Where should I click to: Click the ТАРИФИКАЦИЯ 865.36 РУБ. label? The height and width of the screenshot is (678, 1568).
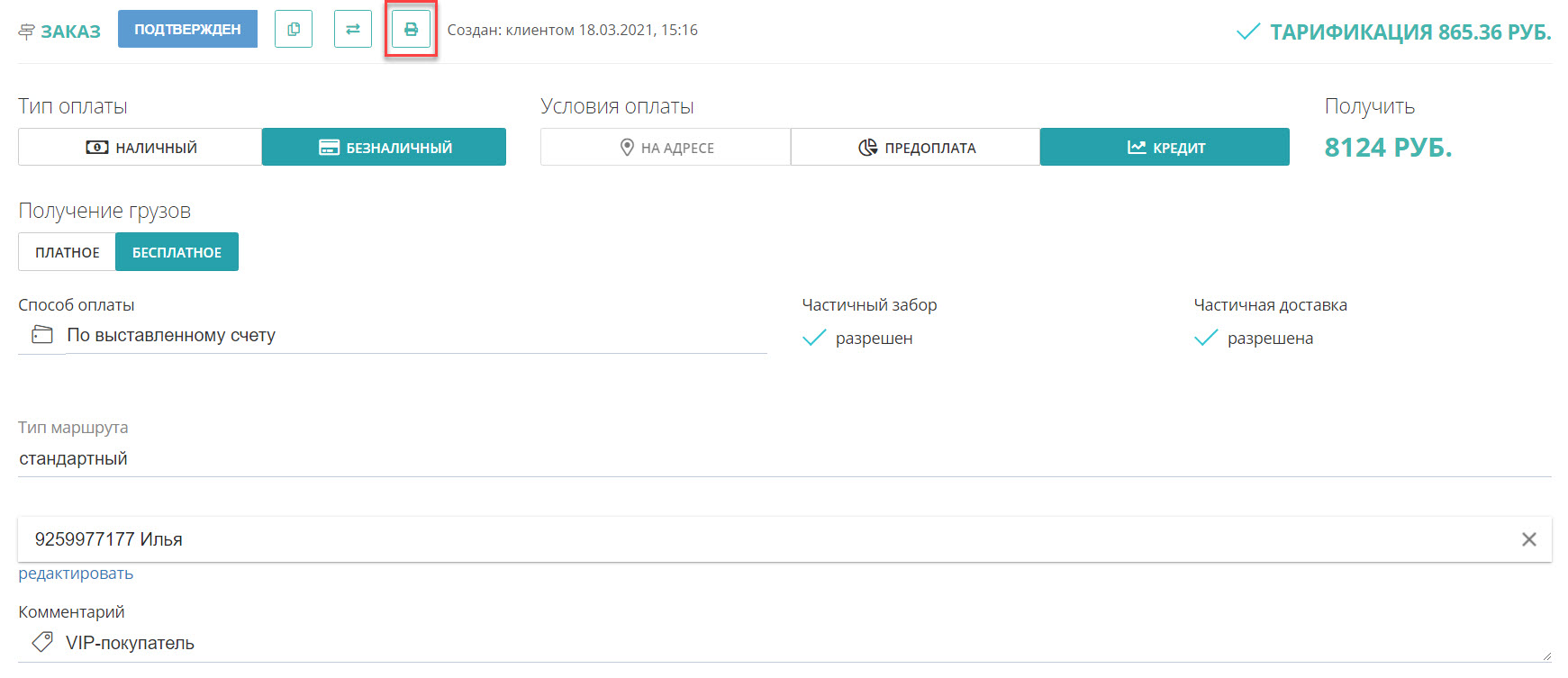[1410, 32]
